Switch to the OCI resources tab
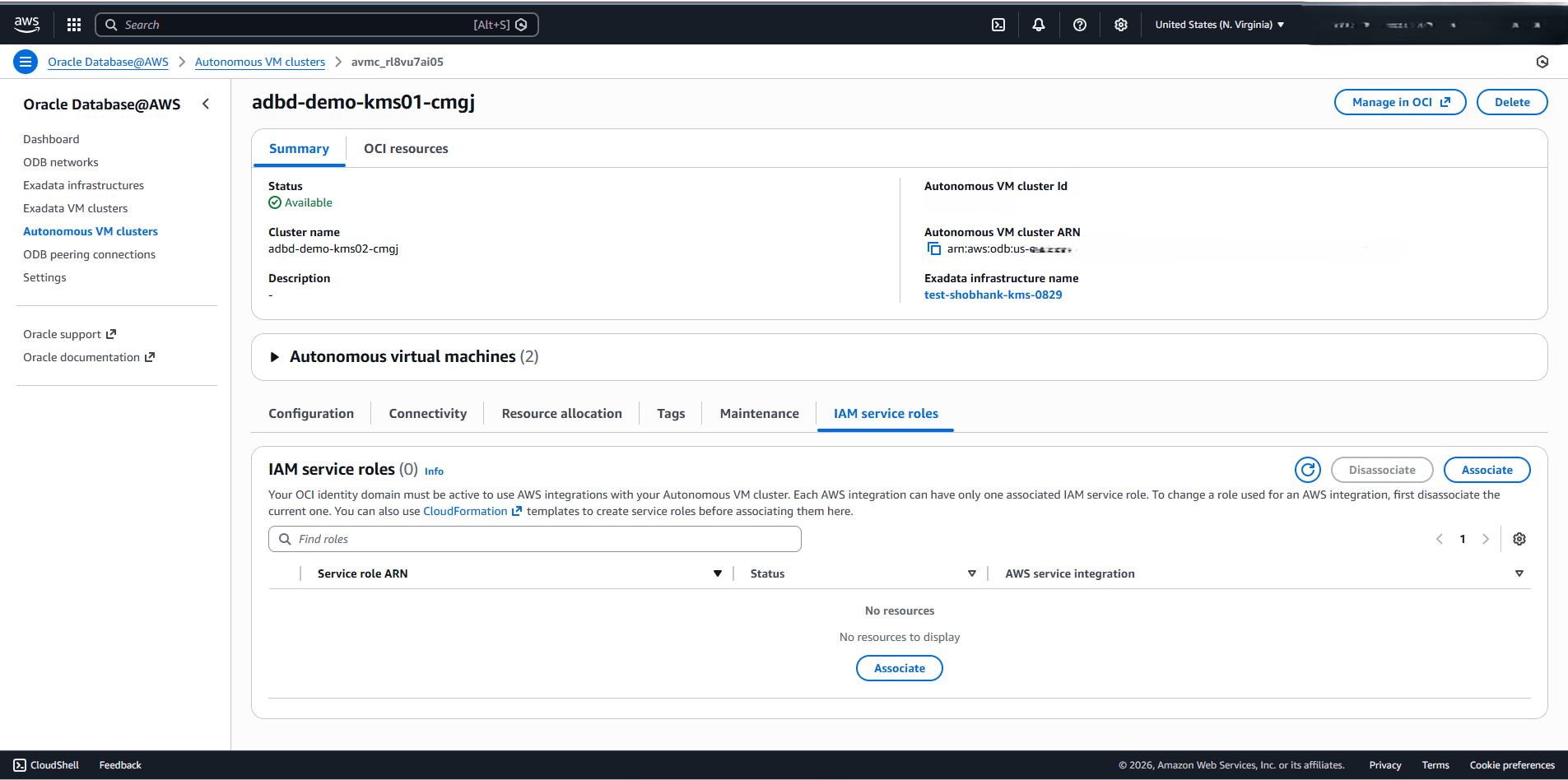 406,148
